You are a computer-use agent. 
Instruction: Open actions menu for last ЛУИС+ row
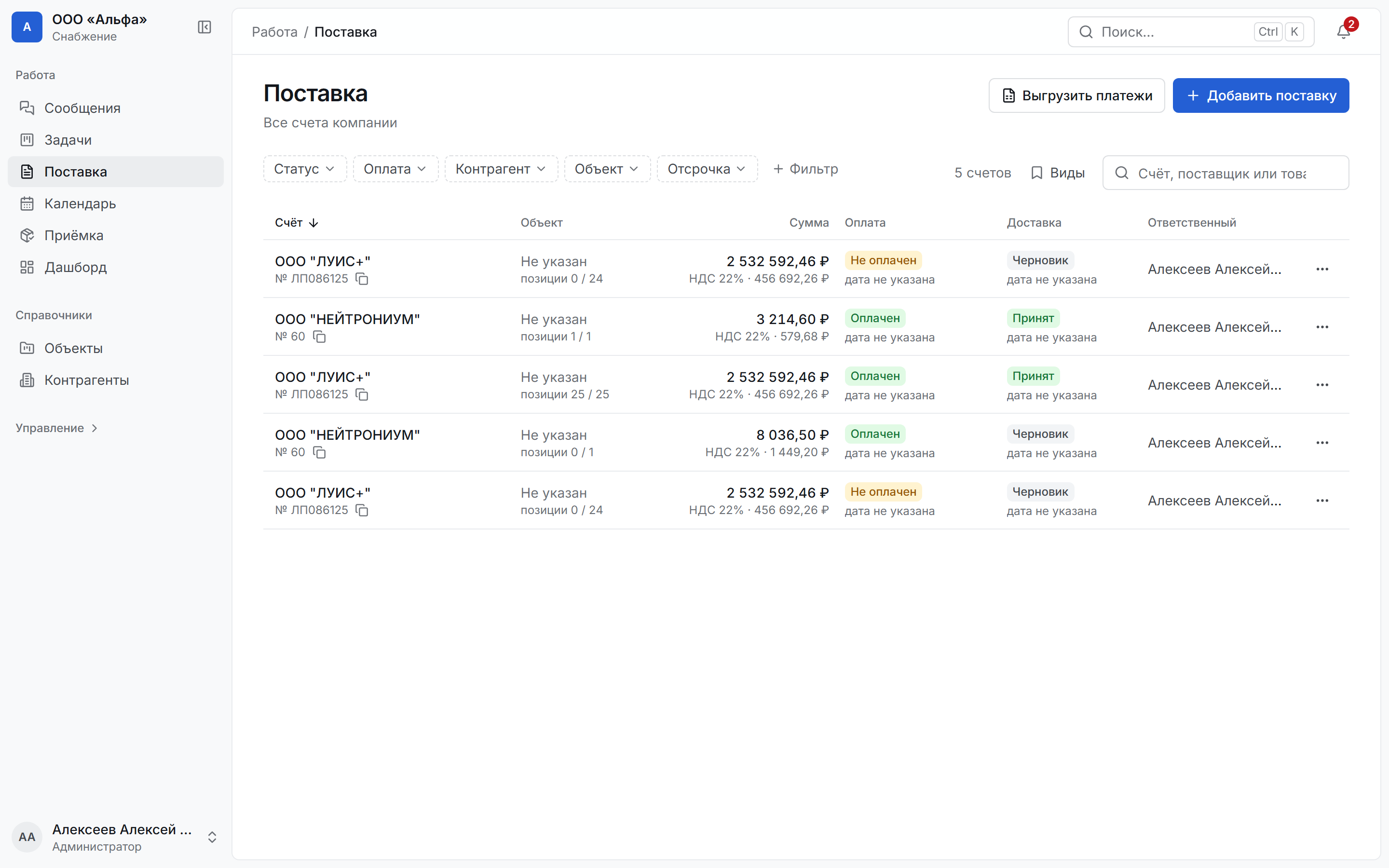1322,501
